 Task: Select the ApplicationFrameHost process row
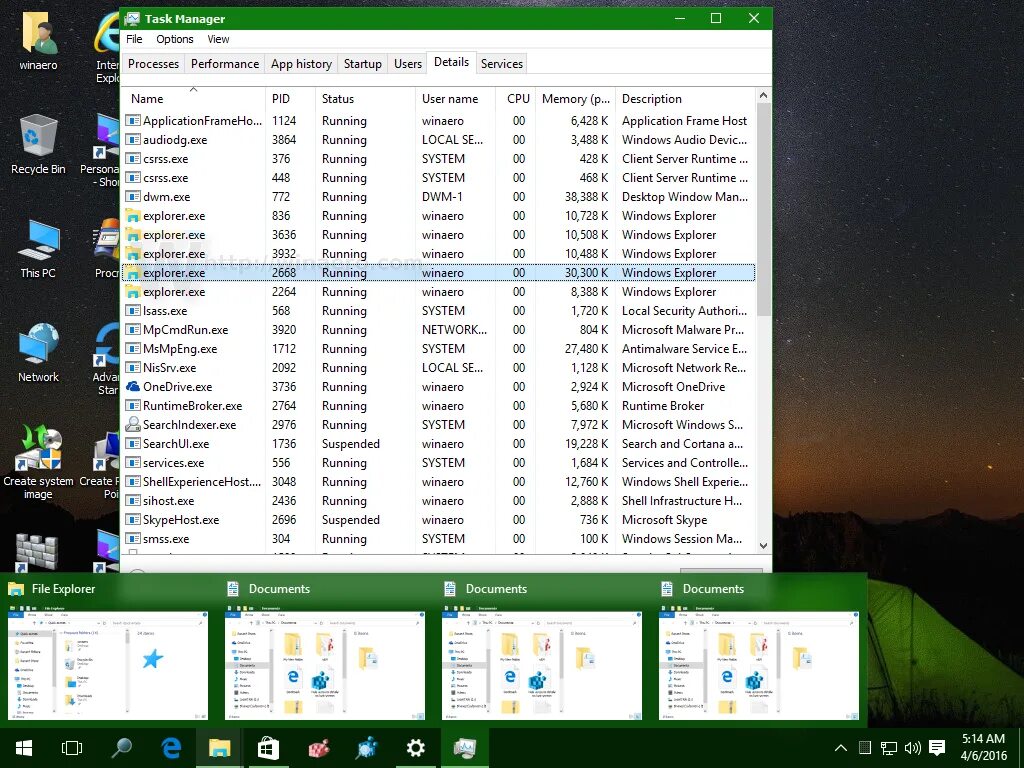(438, 121)
